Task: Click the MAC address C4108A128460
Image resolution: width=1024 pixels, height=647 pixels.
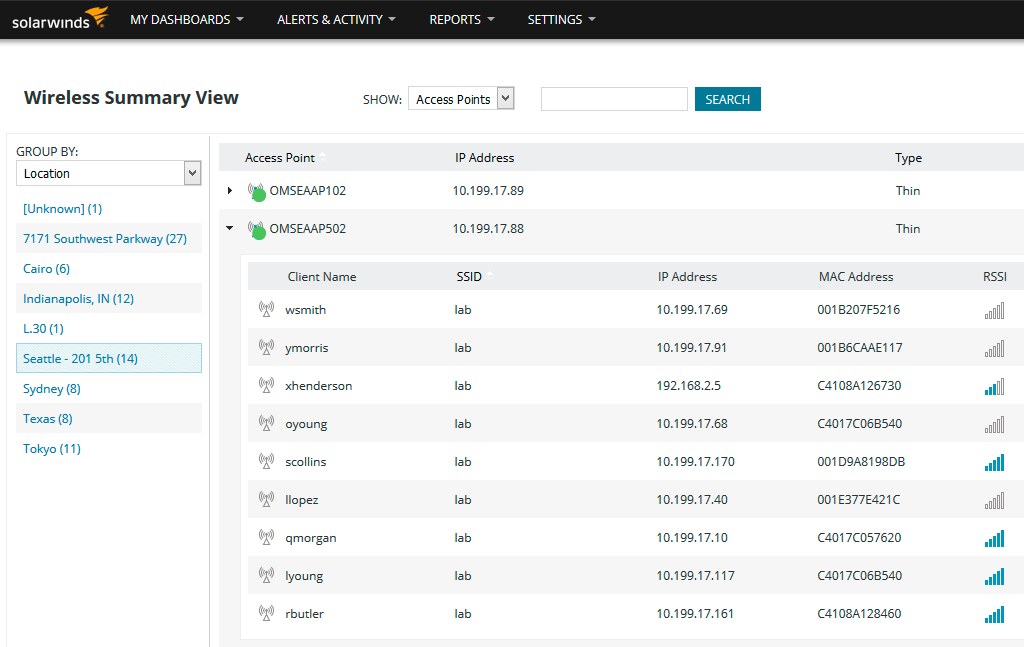Action: coord(859,613)
